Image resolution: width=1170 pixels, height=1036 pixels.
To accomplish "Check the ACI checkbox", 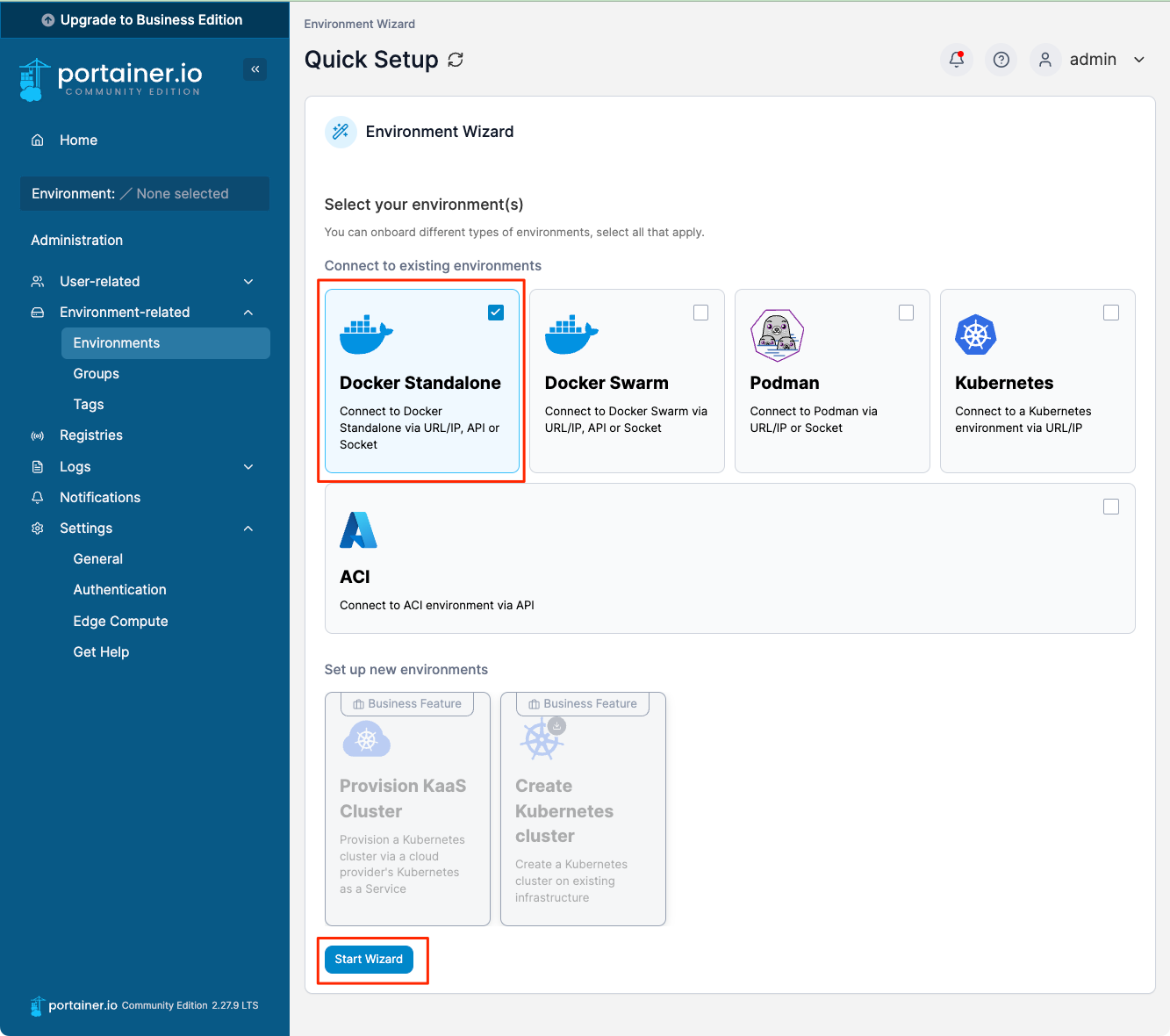I will (1111, 507).
